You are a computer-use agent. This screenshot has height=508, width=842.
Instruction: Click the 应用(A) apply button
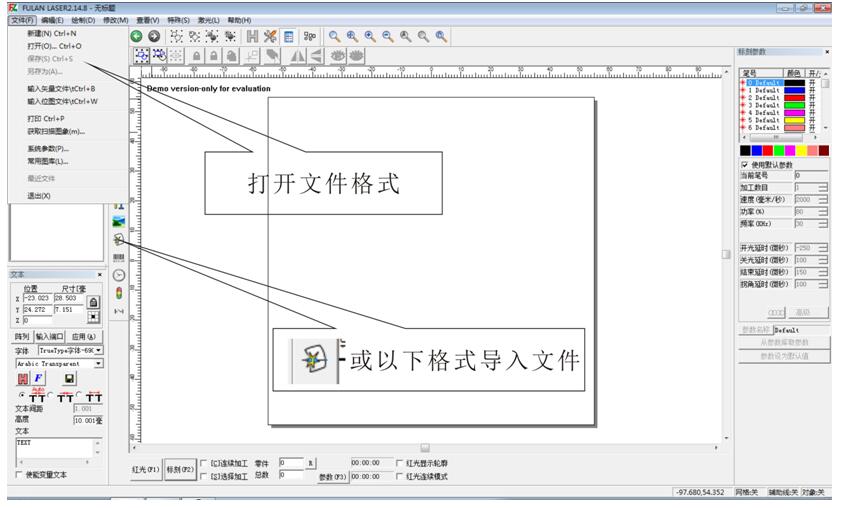[83, 337]
